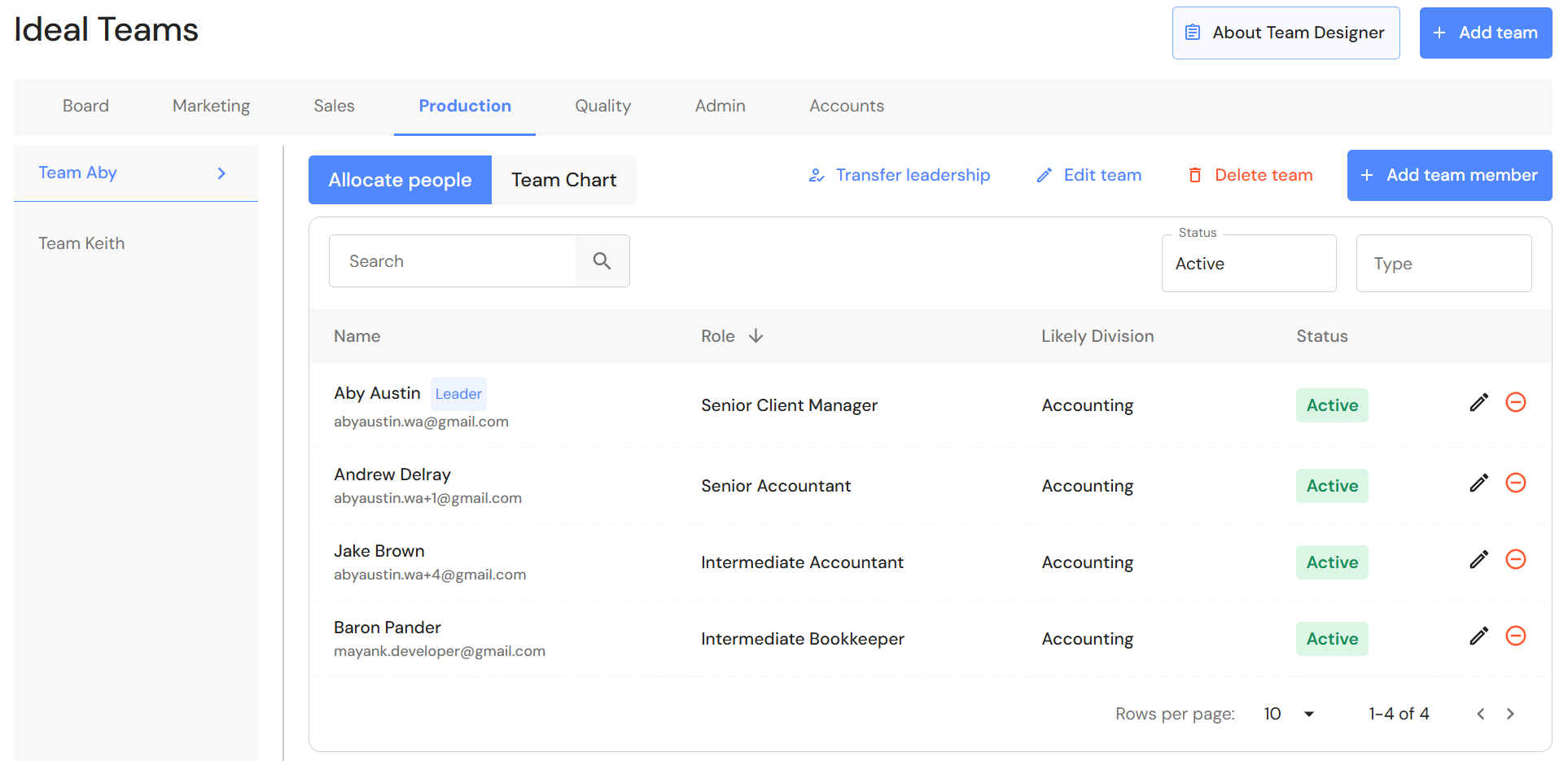Go to next page of results
The image size is (1568, 761).
1510,714
